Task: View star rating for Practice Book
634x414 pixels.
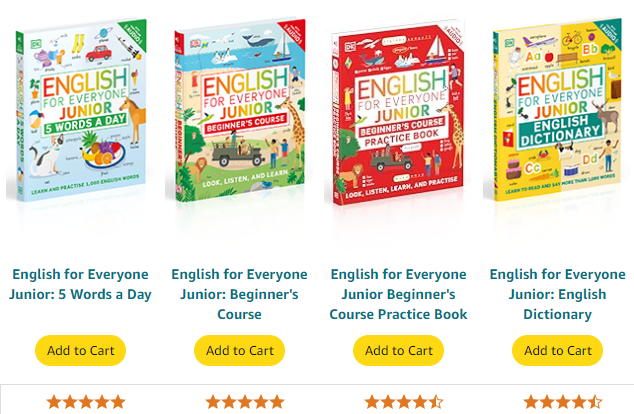Action: [x=404, y=402]
